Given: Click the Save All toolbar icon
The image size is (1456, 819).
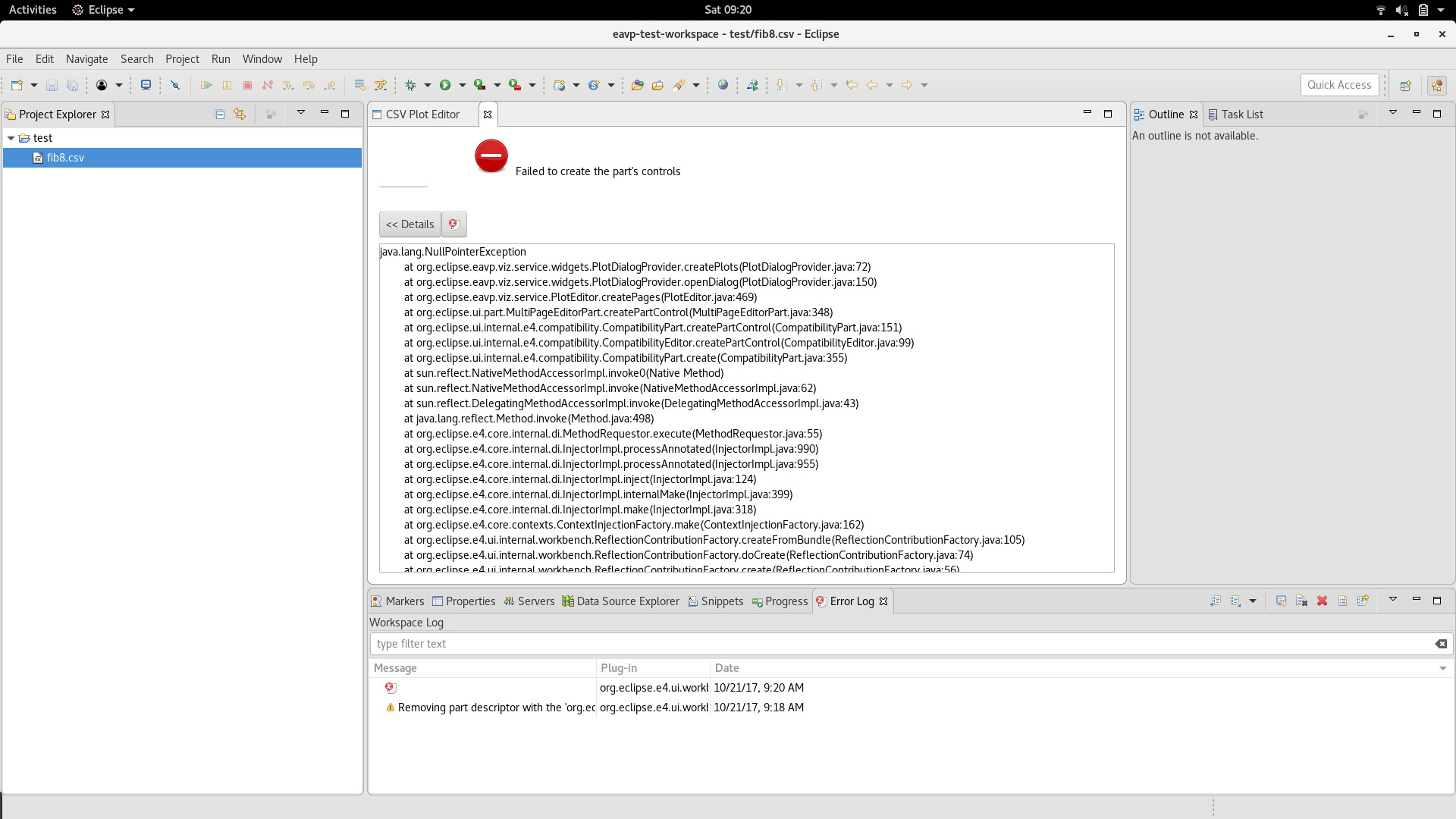Looking at the screenshot, I should point(72,85).
